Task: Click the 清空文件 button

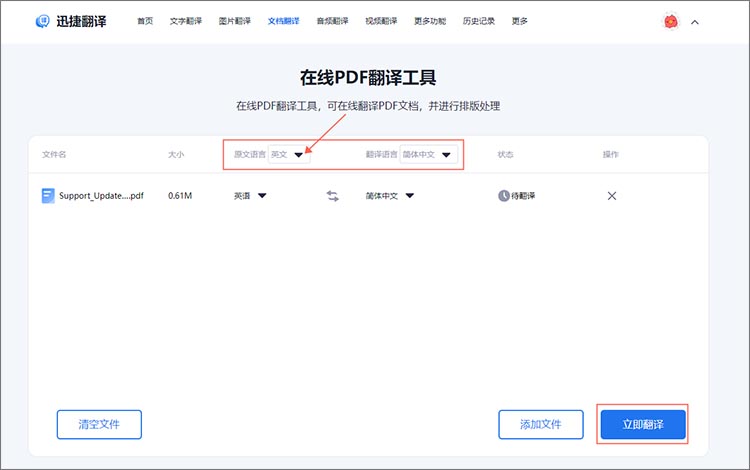Action: coord(99,424)
